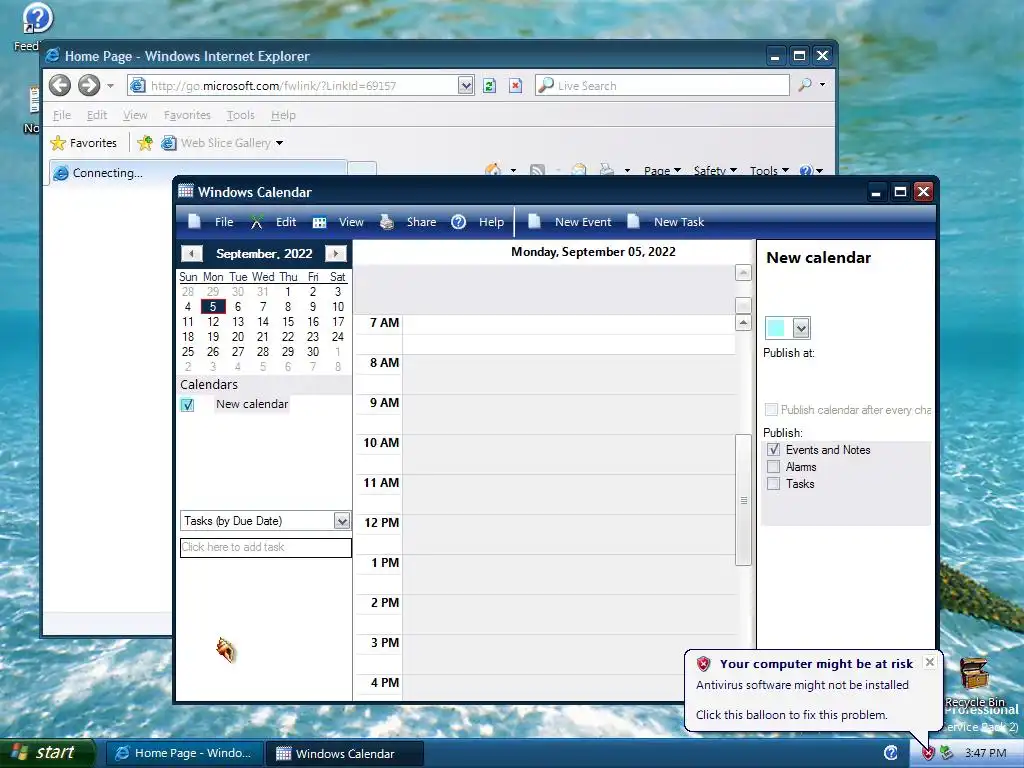
Task: Click the Read Mail icon in IE
Action: coord(579,170)
